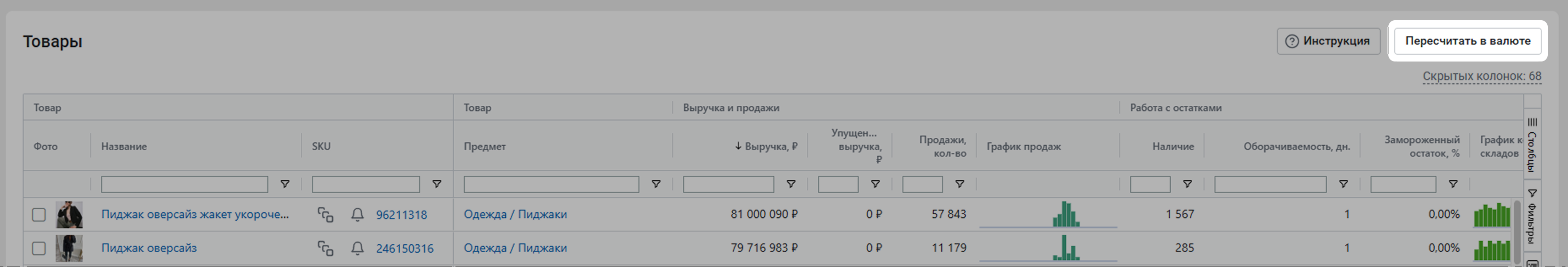This screenshot has height=267, width=1568.
Task: Click stock value 1 567
Action: 1180,214
